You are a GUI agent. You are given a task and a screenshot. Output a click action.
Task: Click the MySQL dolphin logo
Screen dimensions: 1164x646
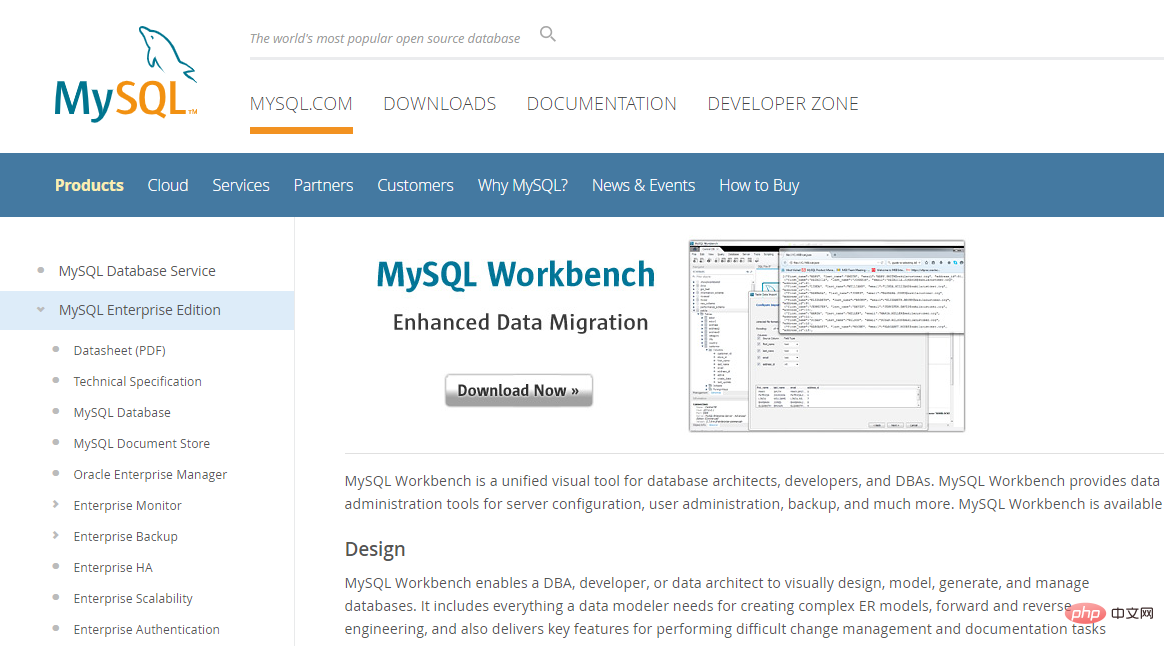pyautogui.click(x=126, y=74)
